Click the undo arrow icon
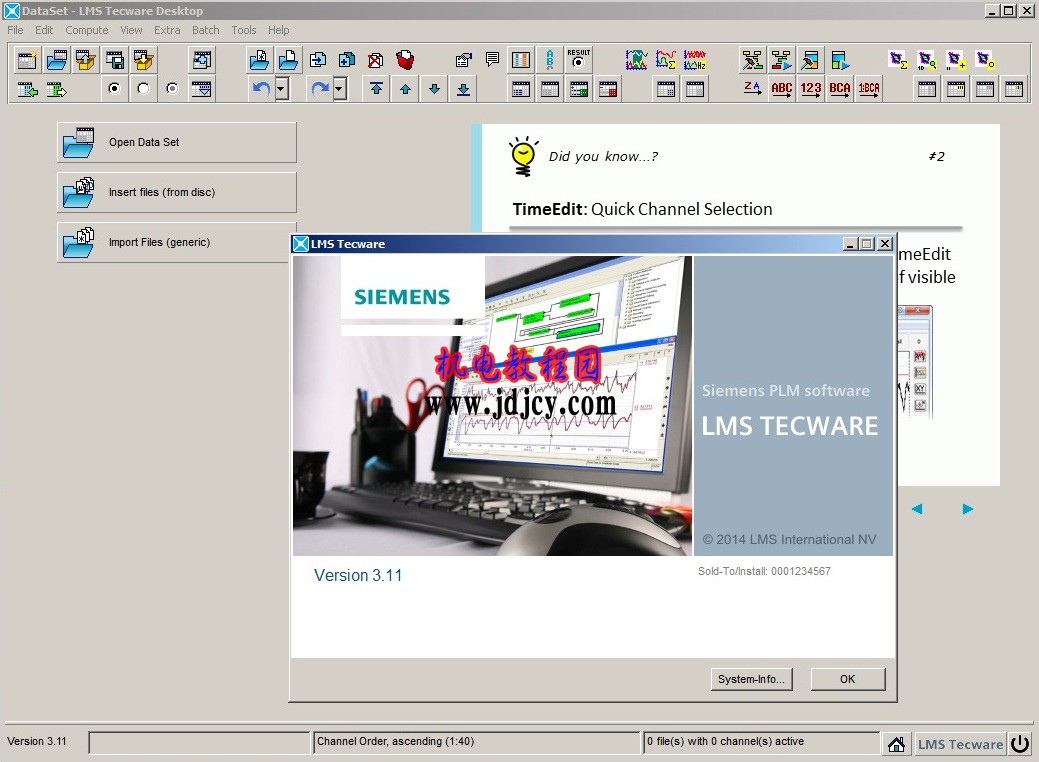 click(261, 89)
